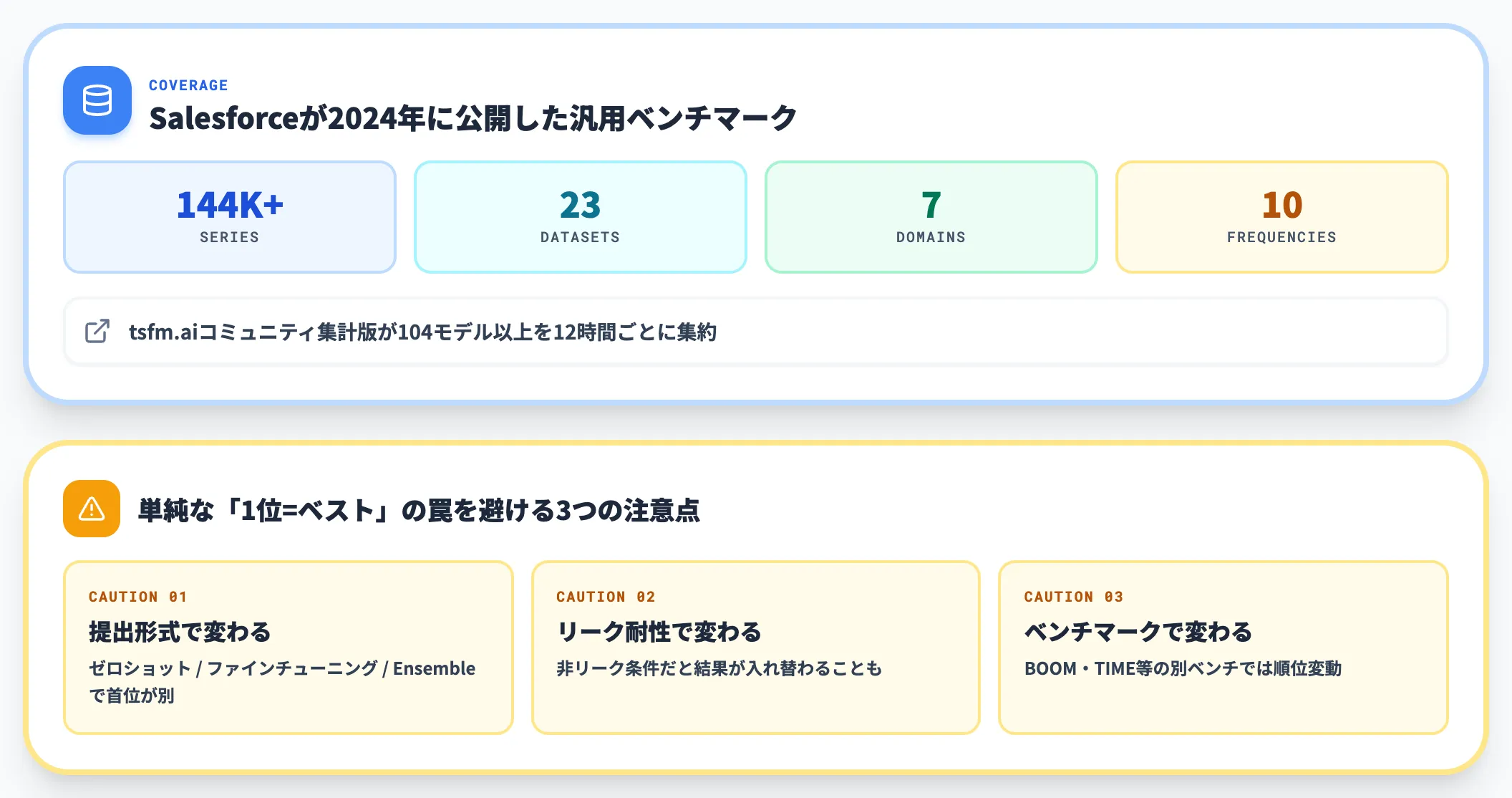
Task: Click the external link arrow icon
Action: pyautogui.click(x=97, y=331)
